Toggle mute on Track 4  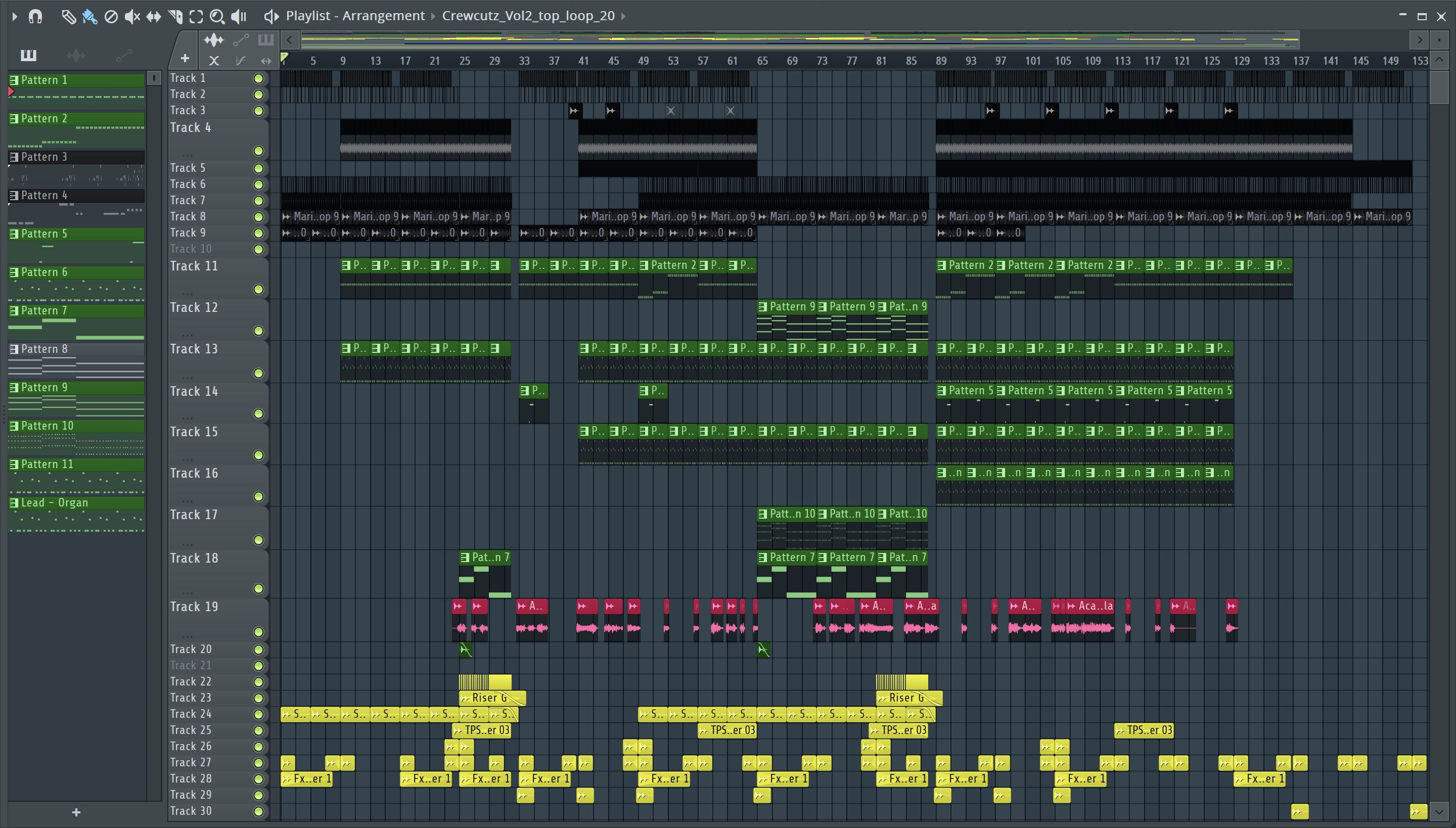258,151
